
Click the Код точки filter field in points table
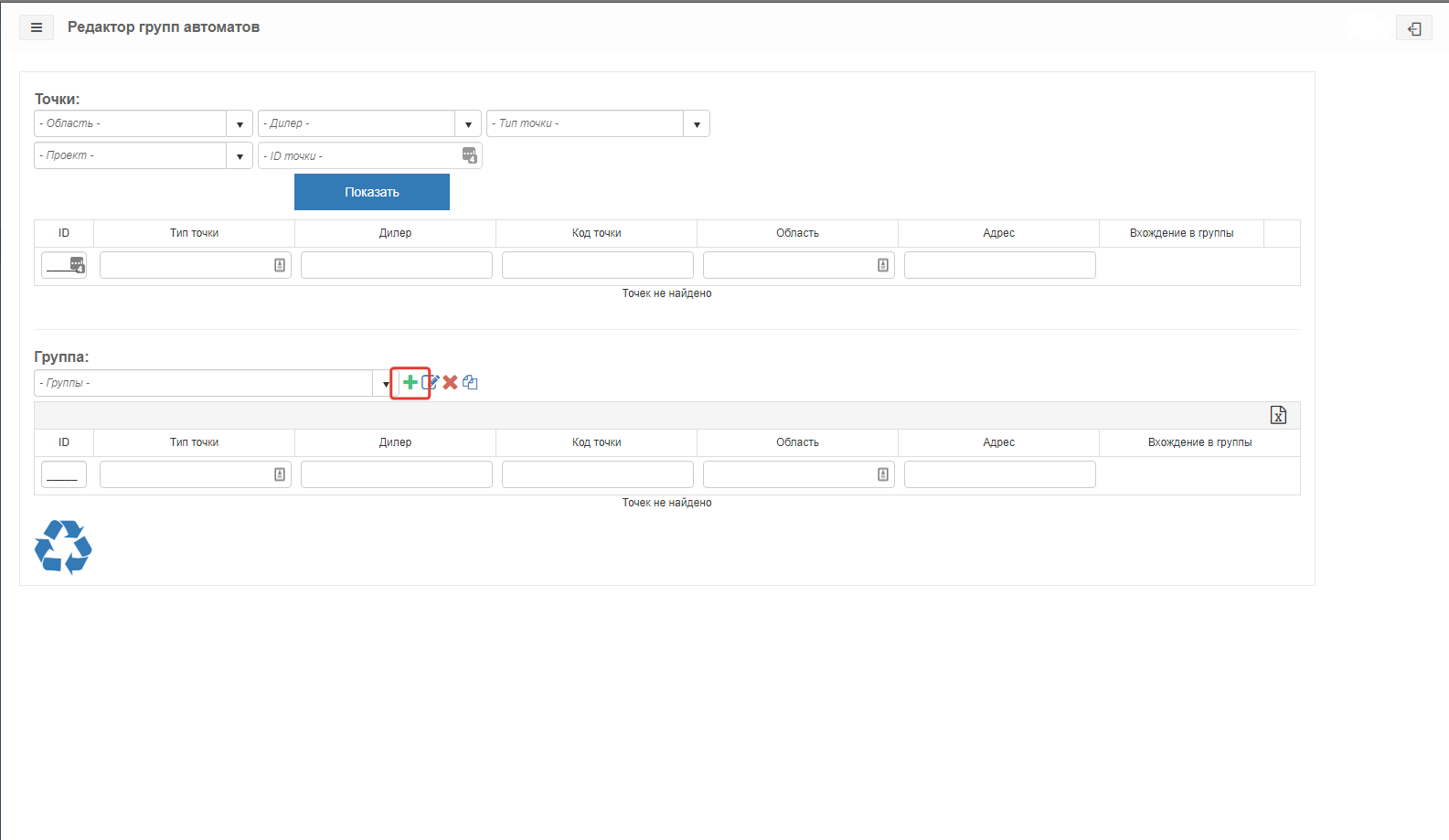598,265
